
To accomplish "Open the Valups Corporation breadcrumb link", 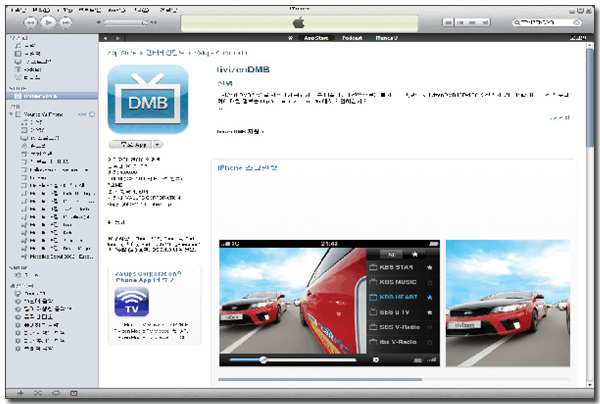I will 221,53.
